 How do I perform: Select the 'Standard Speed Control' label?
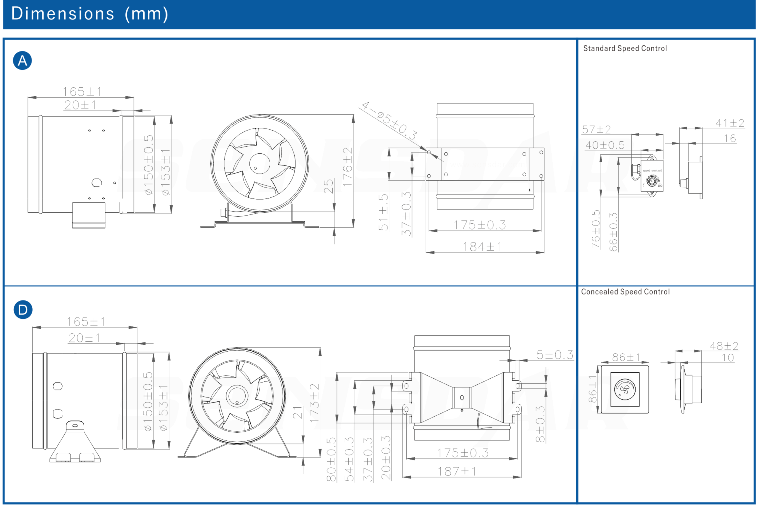[624, 48]
